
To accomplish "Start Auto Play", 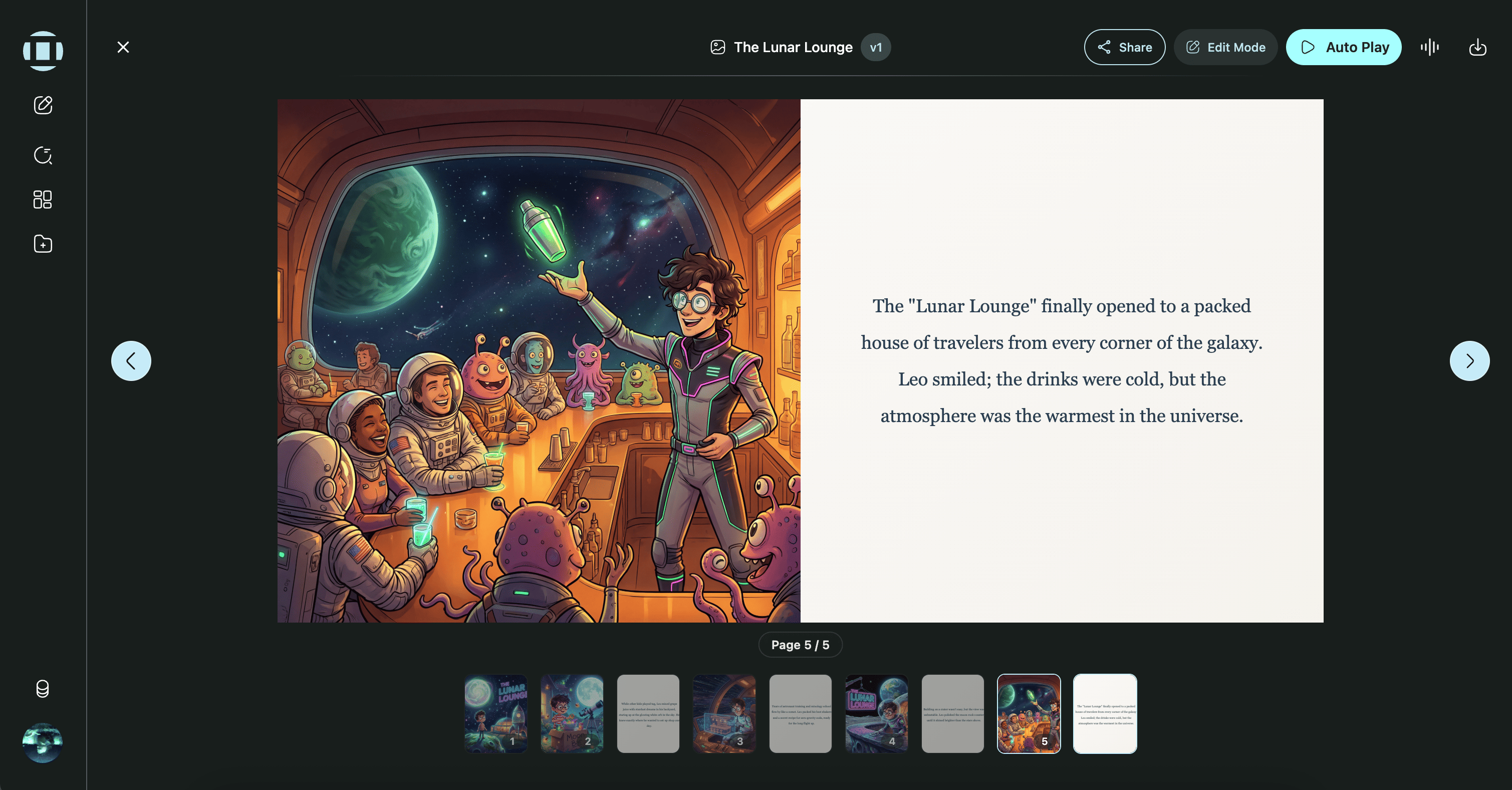I will (x=1344, y=47).
